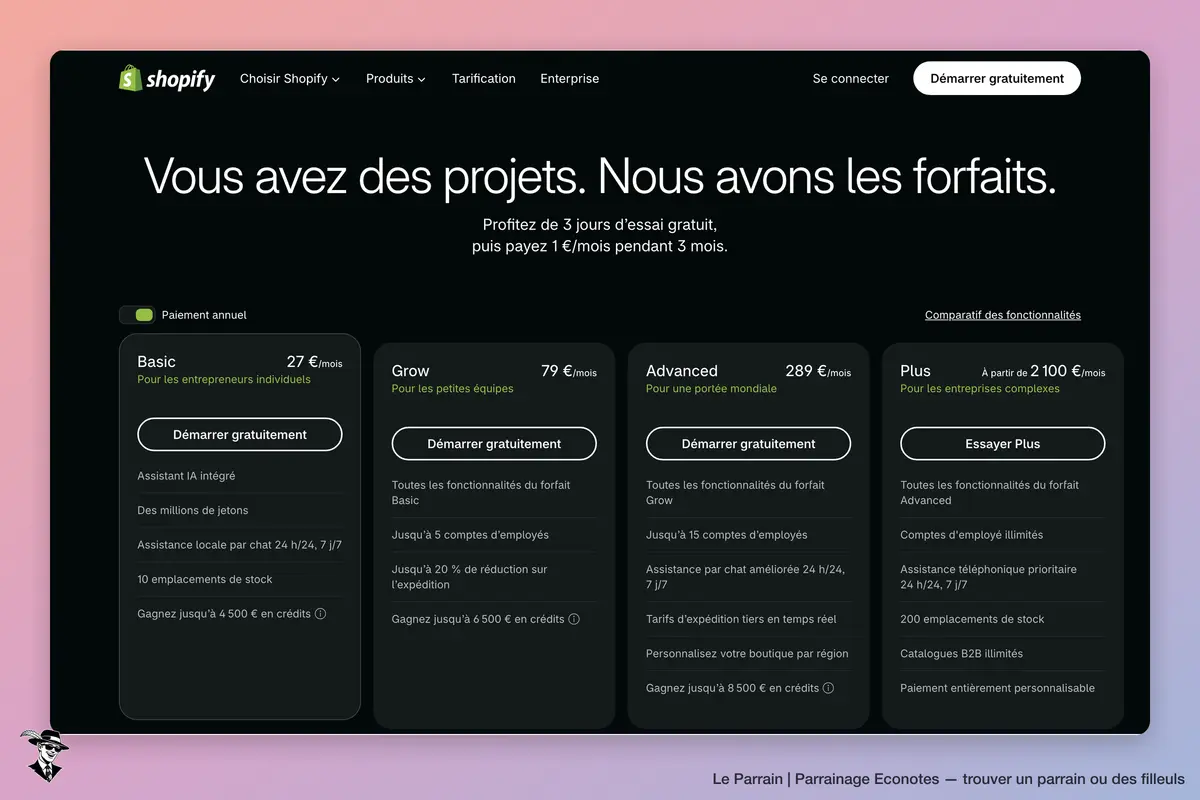
Task: Click 'Pour une portée mondiale' subtitle
Action: [x=711, y=389]
